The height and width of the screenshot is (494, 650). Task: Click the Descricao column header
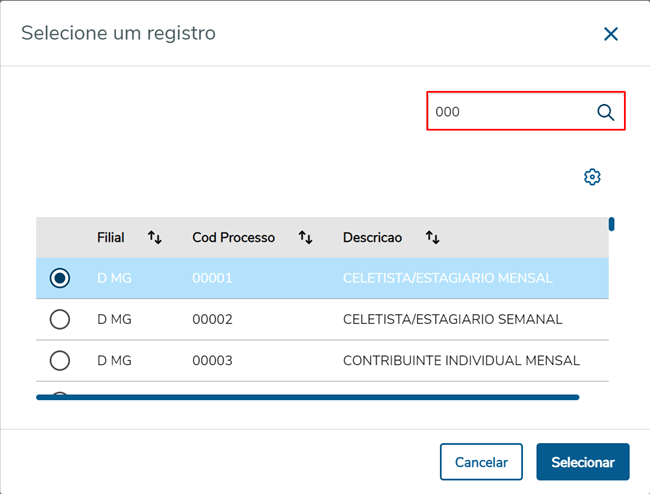[372, 237]
